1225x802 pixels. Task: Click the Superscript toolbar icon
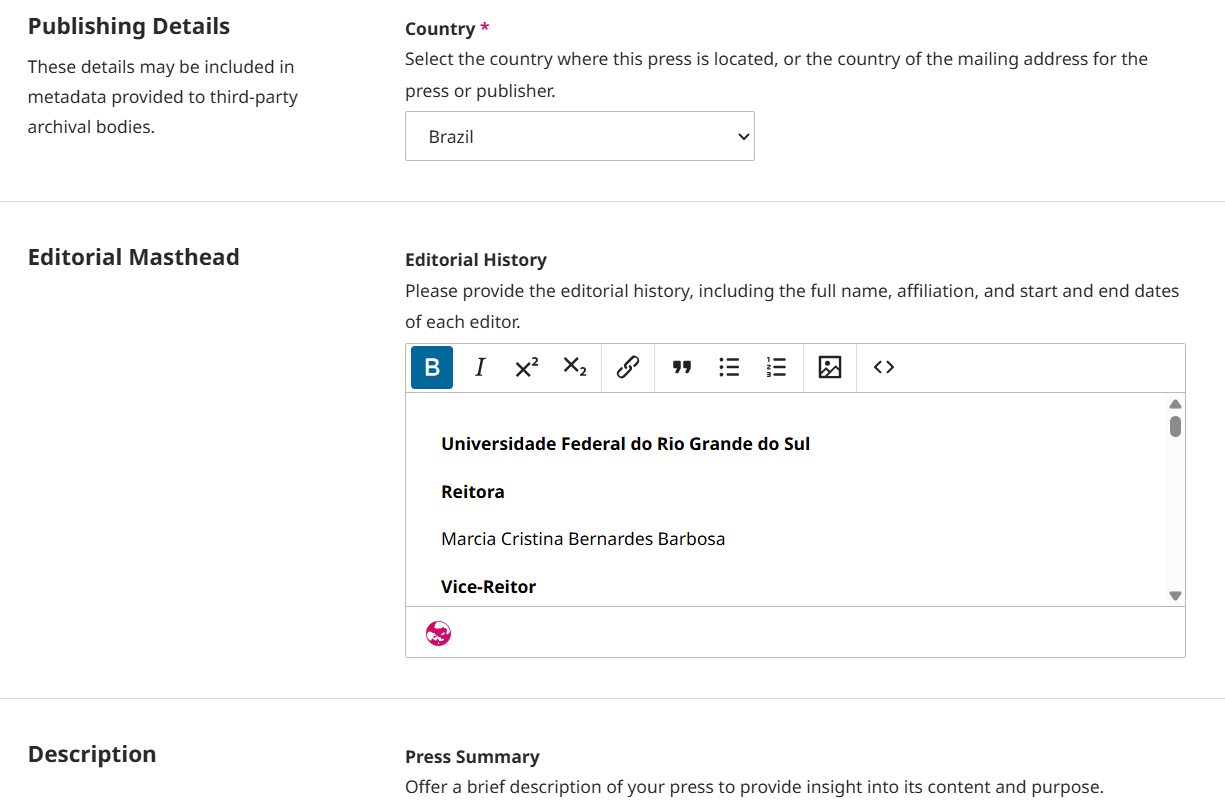click(527, 367)
